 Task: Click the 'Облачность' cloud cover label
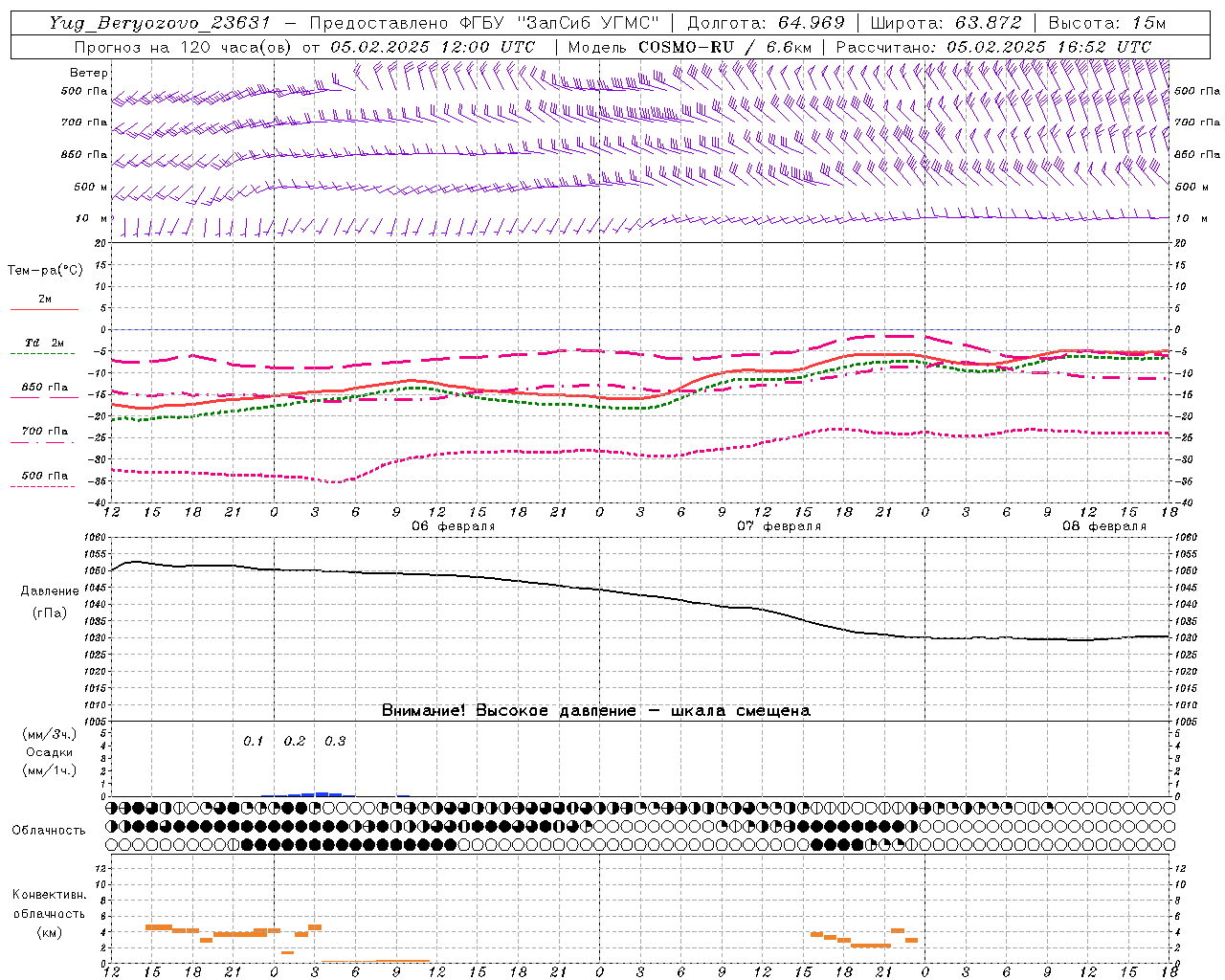tap(49, 831)
